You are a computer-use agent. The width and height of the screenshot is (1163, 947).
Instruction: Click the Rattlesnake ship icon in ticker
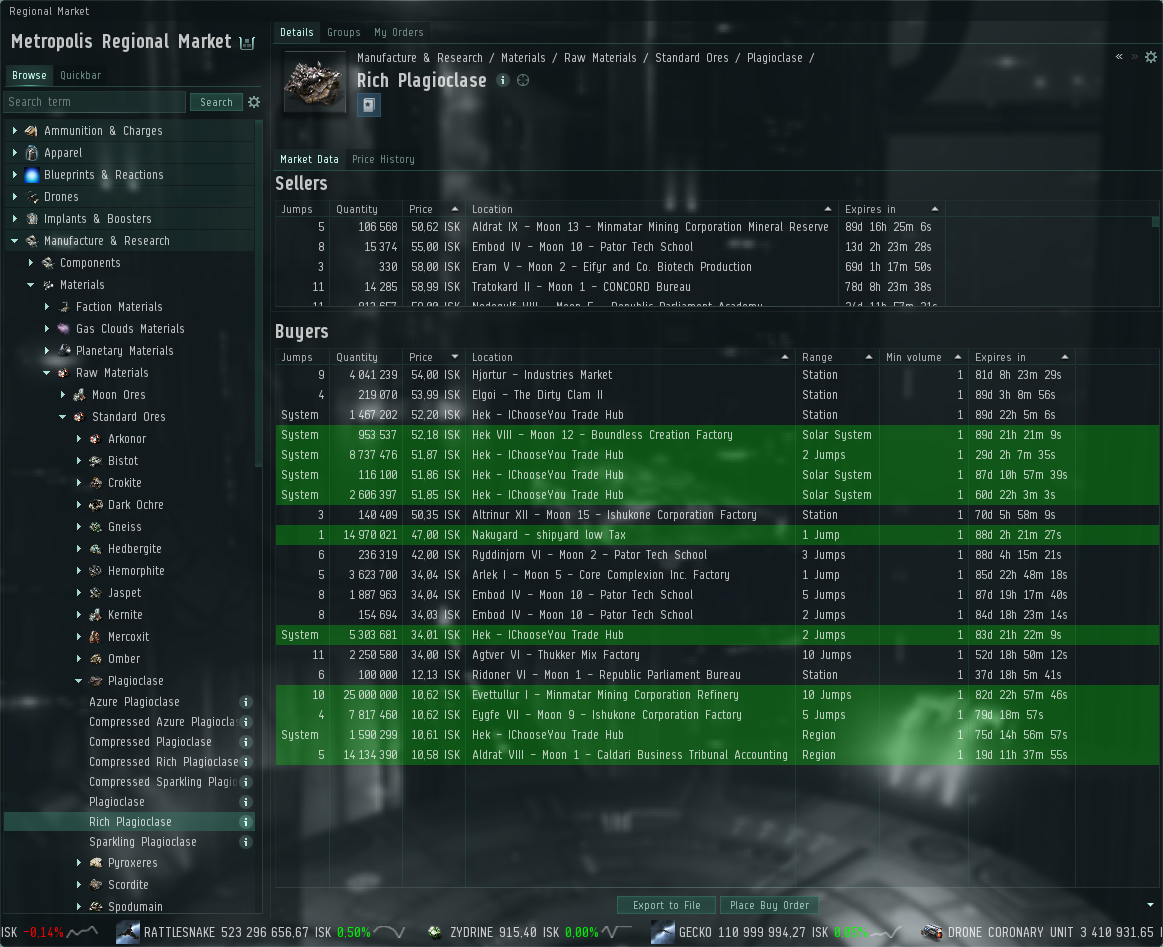point(128,932)
